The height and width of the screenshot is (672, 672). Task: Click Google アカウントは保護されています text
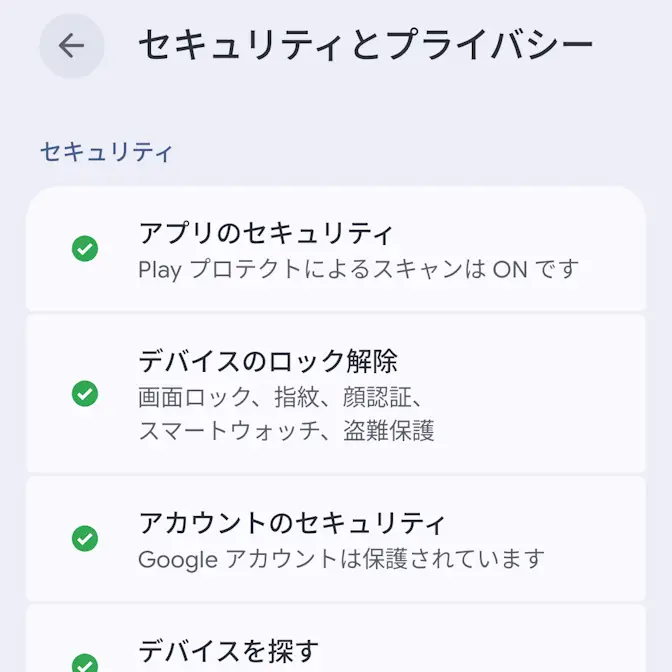[x=341, y=559]
